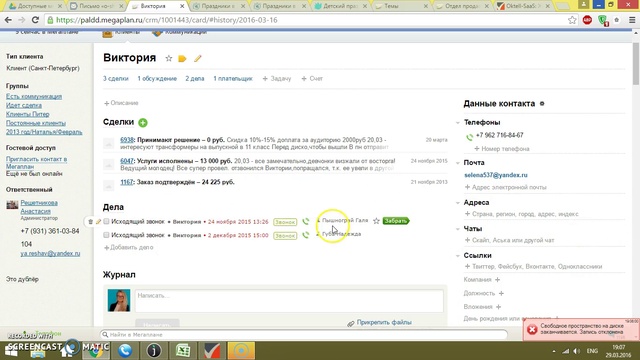Open Постоянные клиенты group link
This screenshot has width=640, height=360.
(x=36, y=123)
